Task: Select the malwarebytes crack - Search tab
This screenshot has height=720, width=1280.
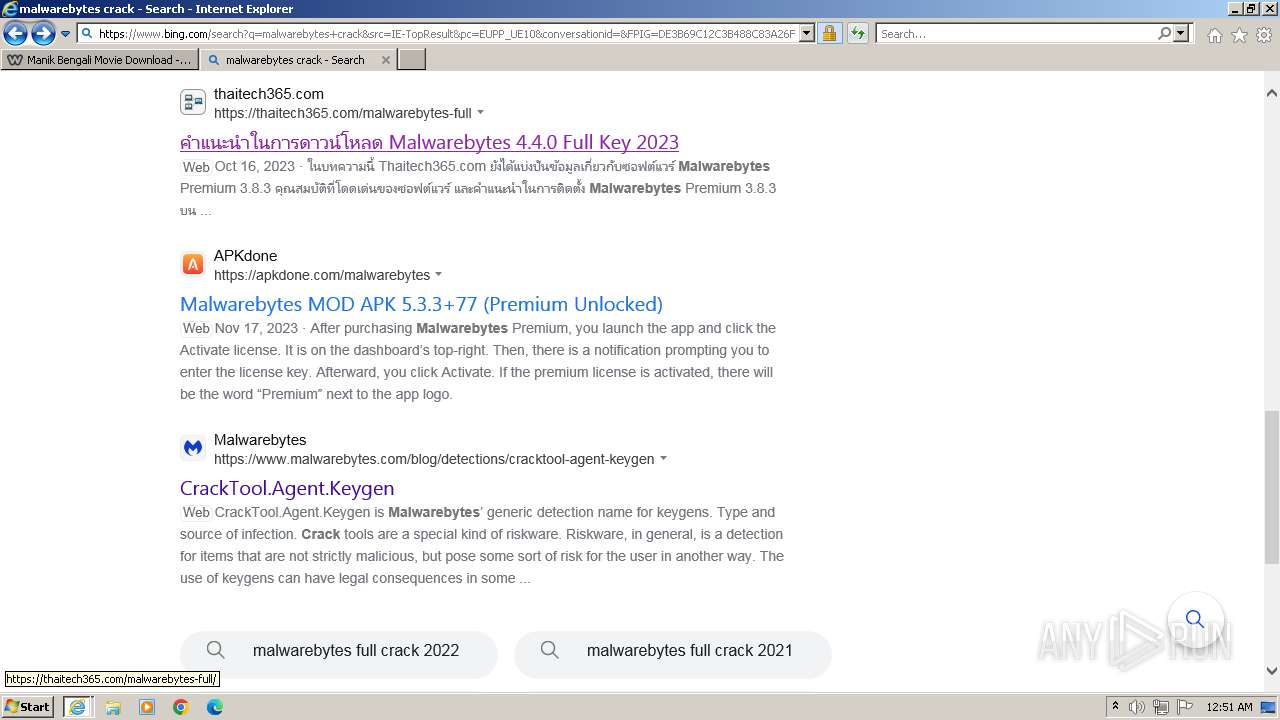Action: (295, 60)
